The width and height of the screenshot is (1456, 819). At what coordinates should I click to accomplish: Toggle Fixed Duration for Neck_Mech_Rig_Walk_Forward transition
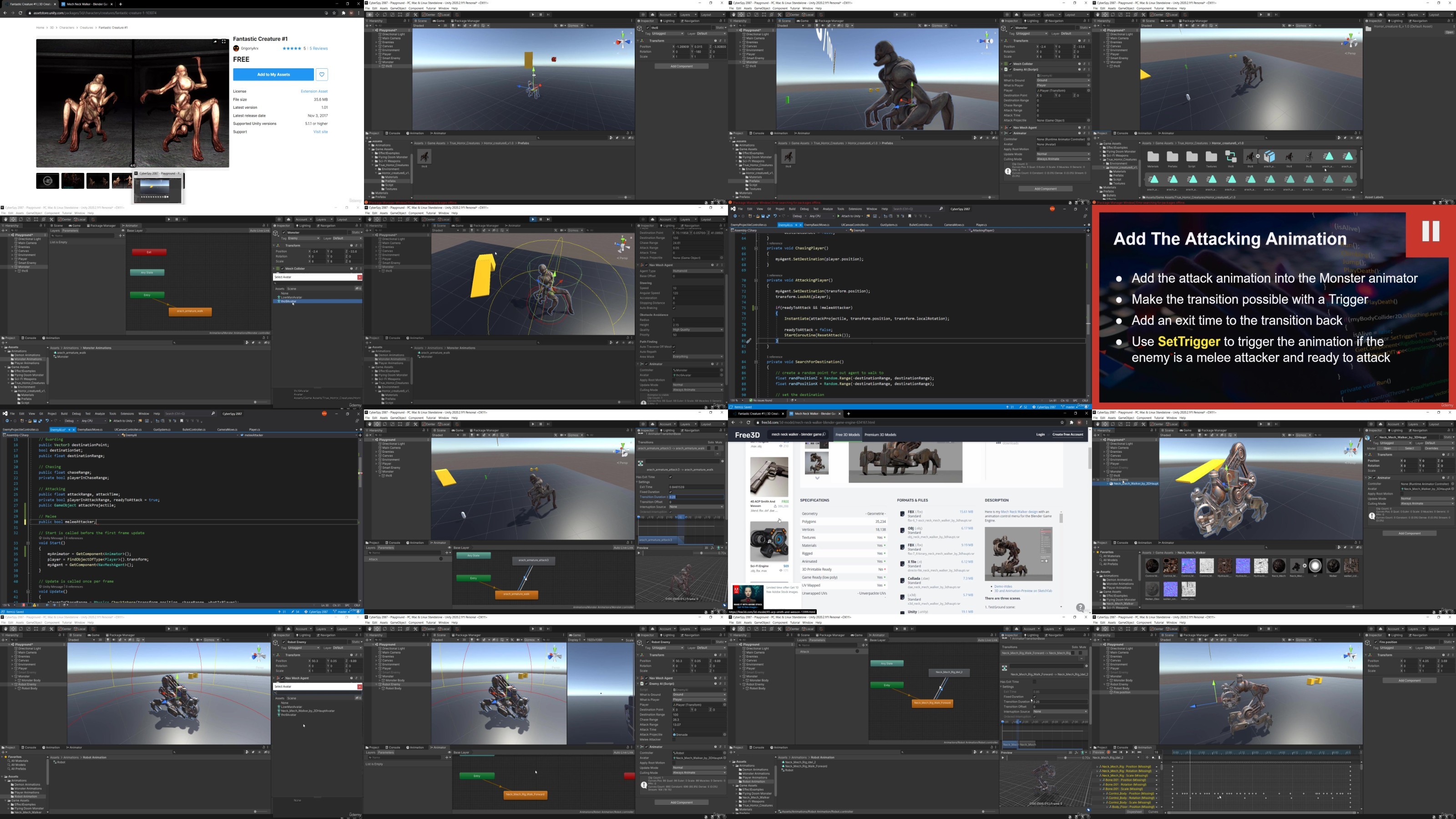[x=1035, y=697]
